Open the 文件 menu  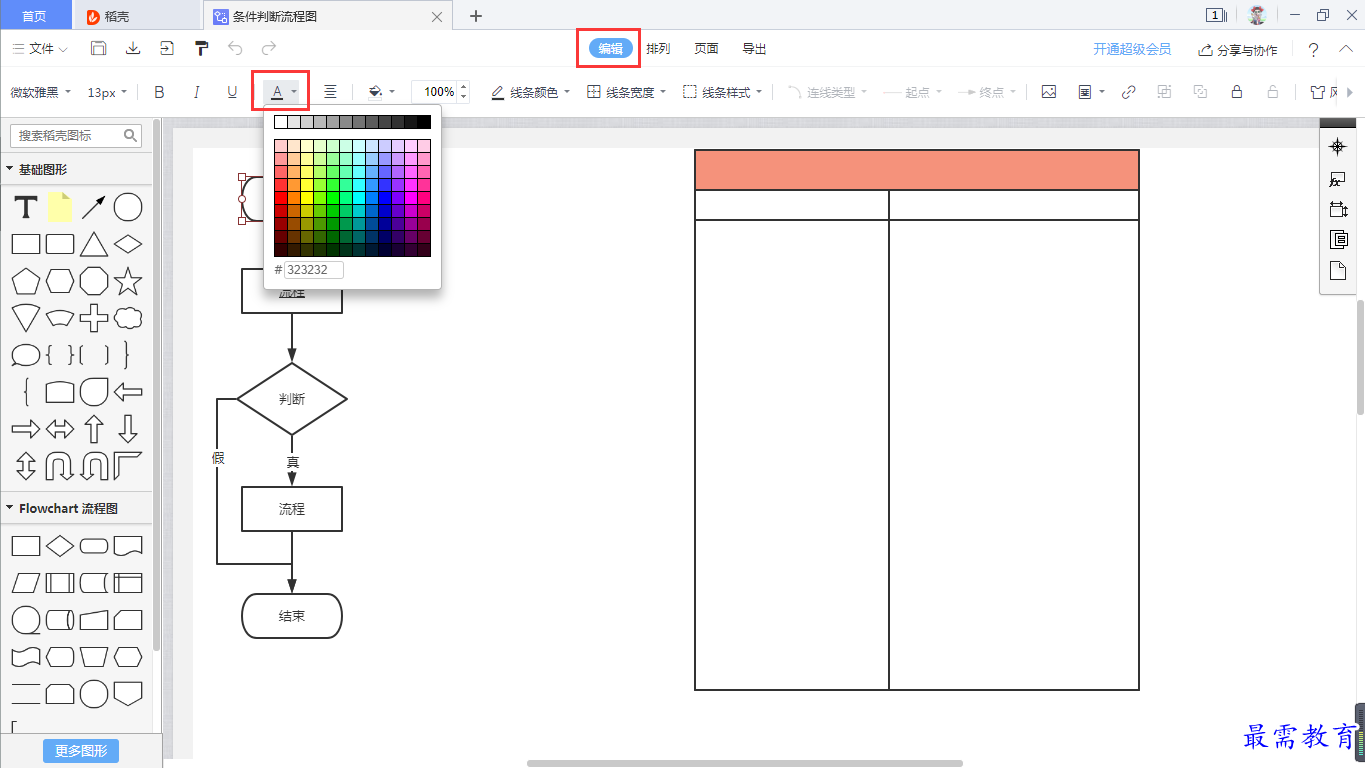pyautogui.click(x=40, y=48)
